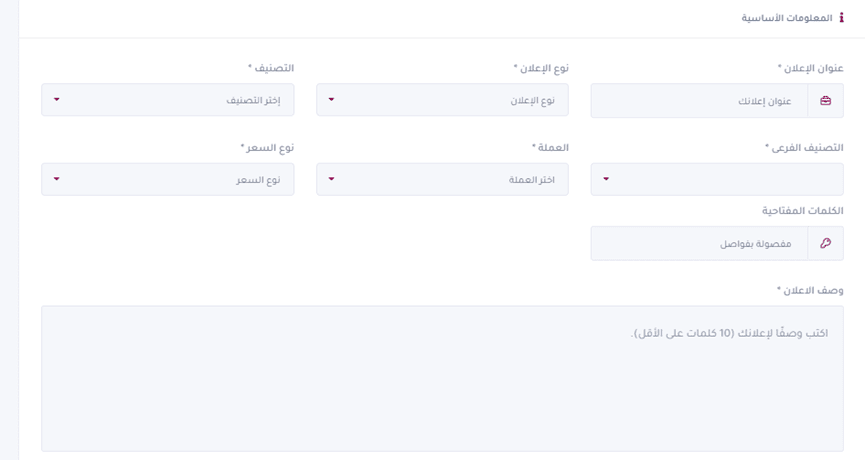The image size is (865, 460).
Task: Select the المعلومات الأساسية section header
Action: click(786, 18)
